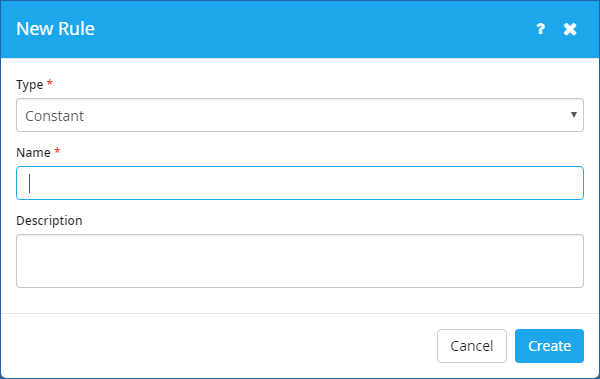Open help via the question mark icon

[x=540, y=29]
